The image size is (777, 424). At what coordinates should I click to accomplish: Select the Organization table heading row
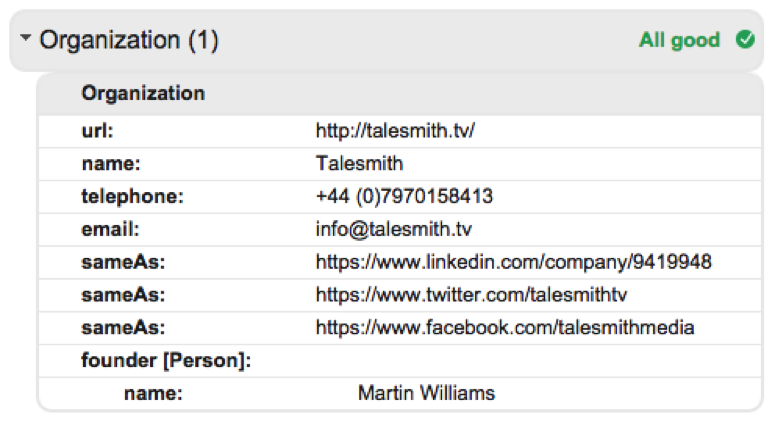[x=400, y=94]
